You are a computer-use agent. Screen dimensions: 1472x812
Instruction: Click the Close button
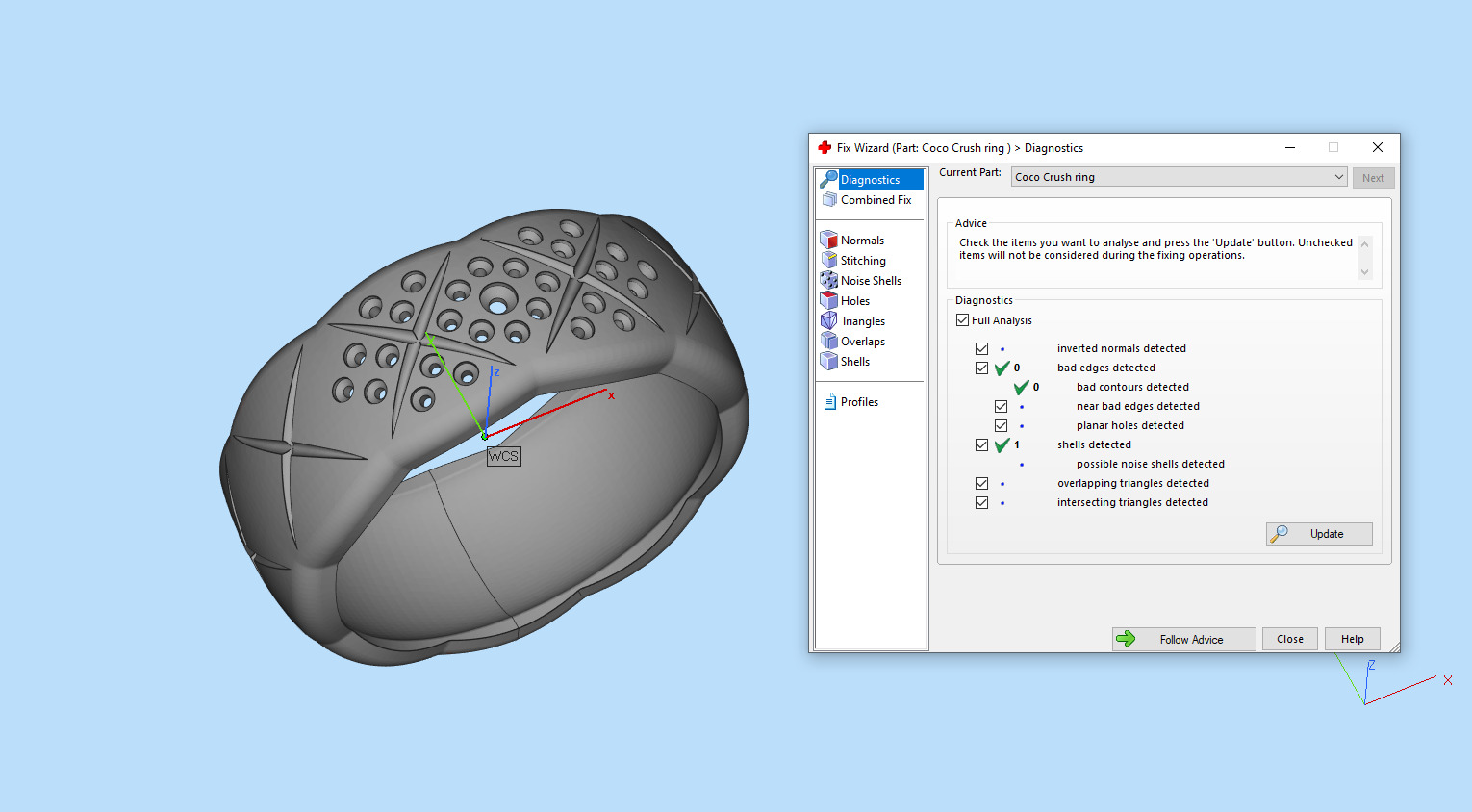1290,639
